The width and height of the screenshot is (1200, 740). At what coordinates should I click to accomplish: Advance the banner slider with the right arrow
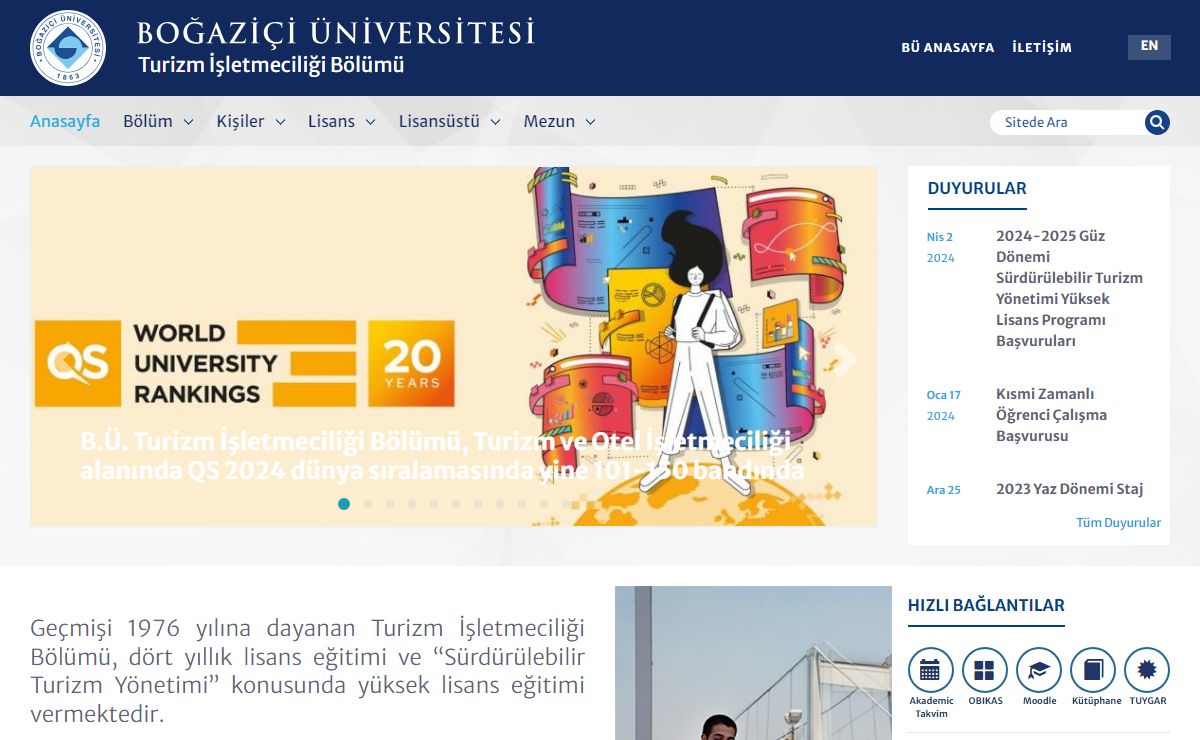[x=846, y=360]
